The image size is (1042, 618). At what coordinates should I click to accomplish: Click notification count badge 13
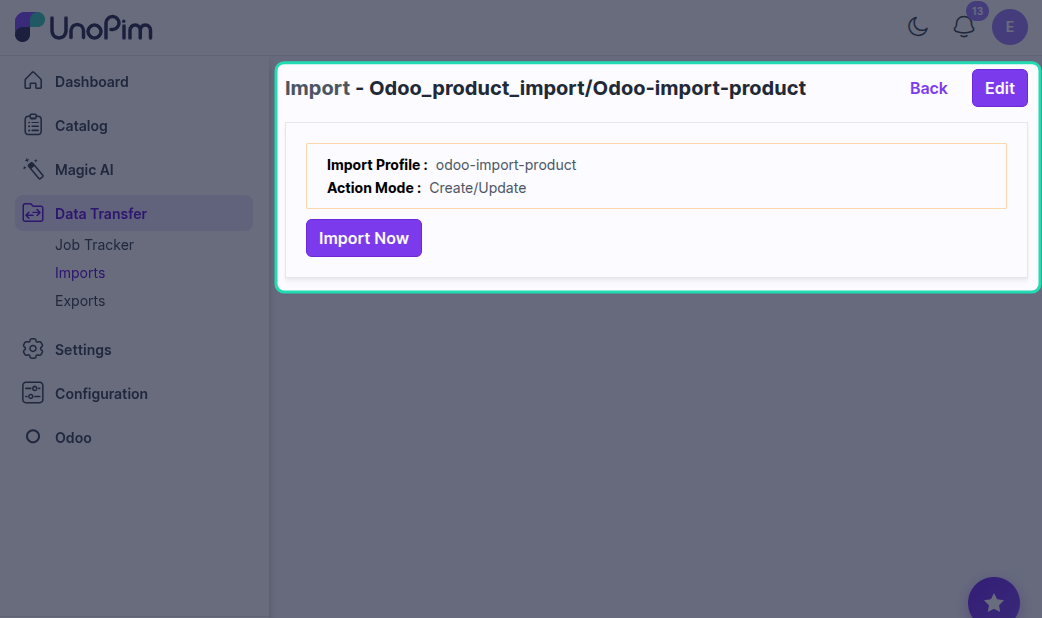(977, 11)
